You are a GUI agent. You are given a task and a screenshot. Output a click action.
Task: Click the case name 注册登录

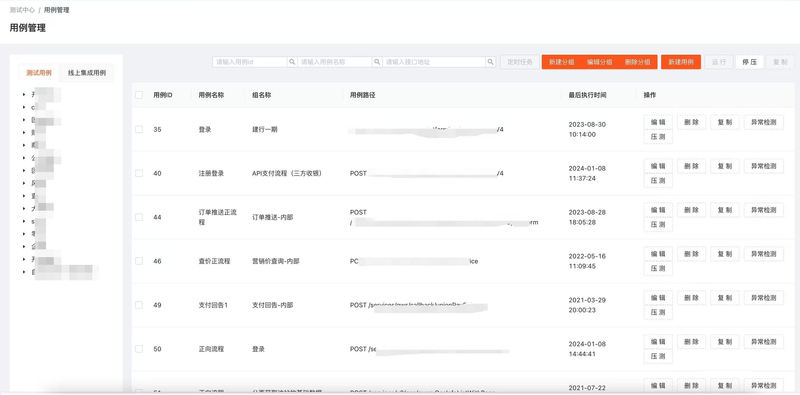point(211,174)
